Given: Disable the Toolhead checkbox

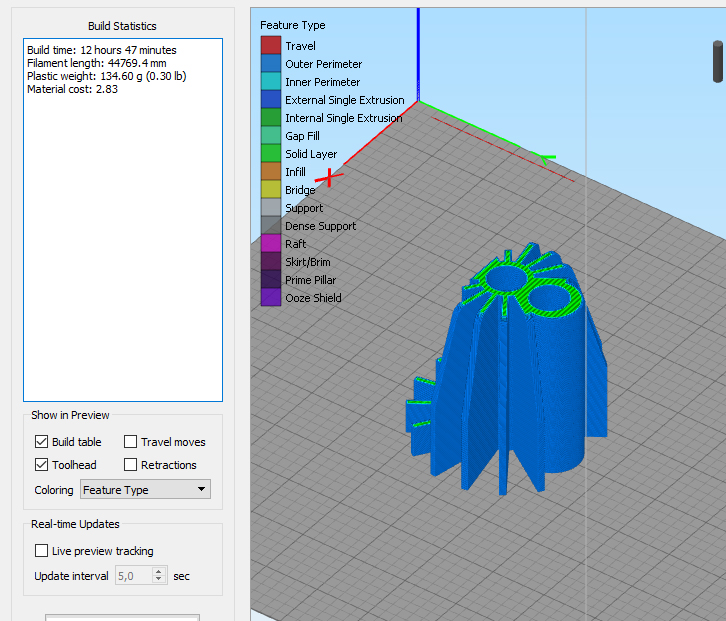Looking at the screenshot, I should tap(41, 464).
